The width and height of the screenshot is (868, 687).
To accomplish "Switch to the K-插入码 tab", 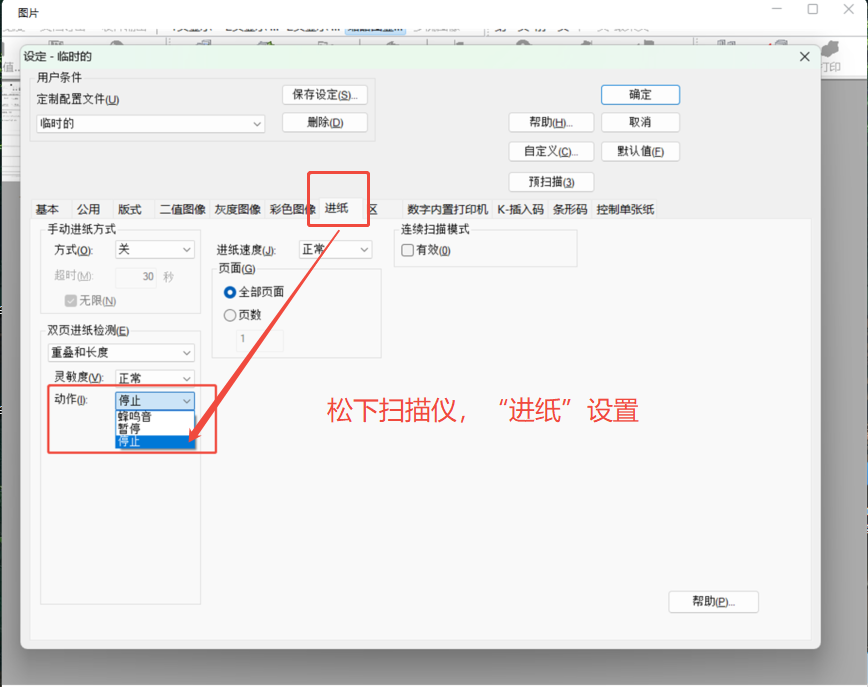I will [x=520, y=209].
